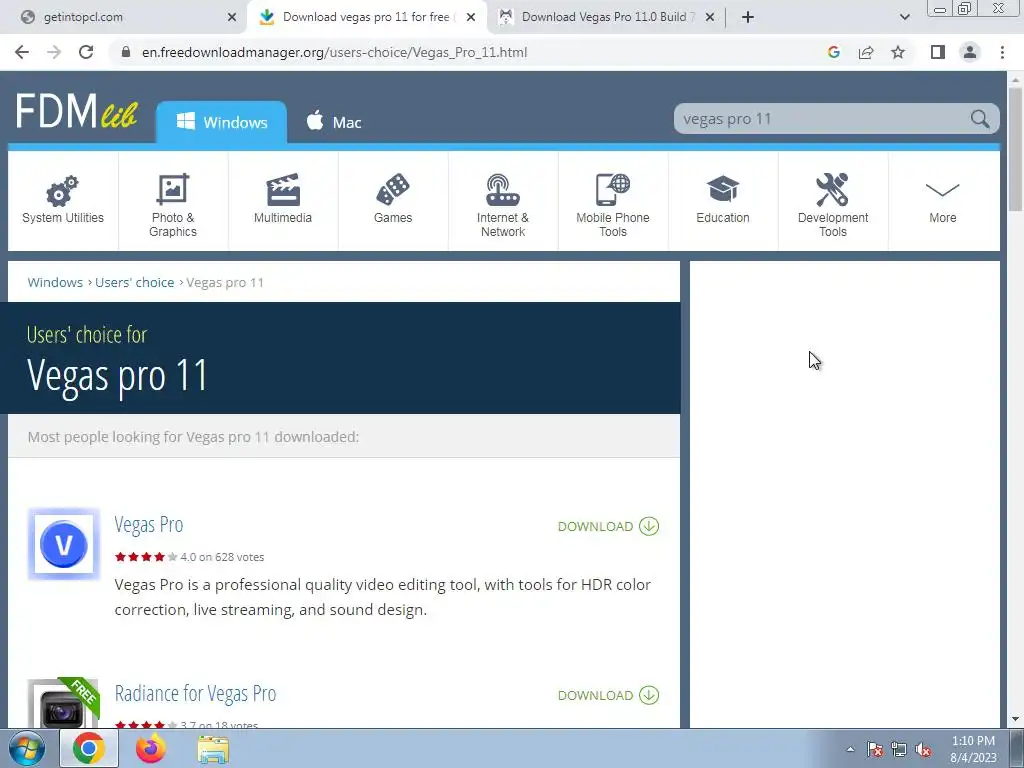Open the Vegas Pro title link
1024x768 pixels.
pyautogui.click(x=149, y=524)
